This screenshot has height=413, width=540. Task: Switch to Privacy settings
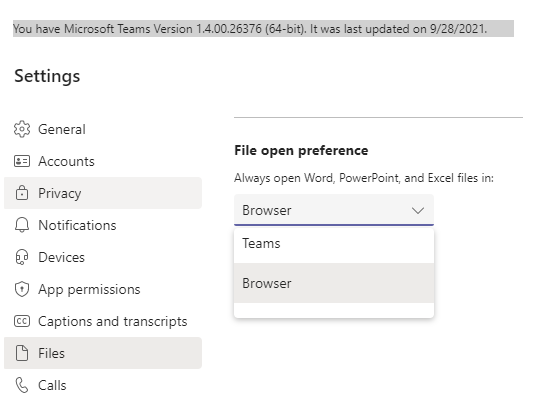103,193
